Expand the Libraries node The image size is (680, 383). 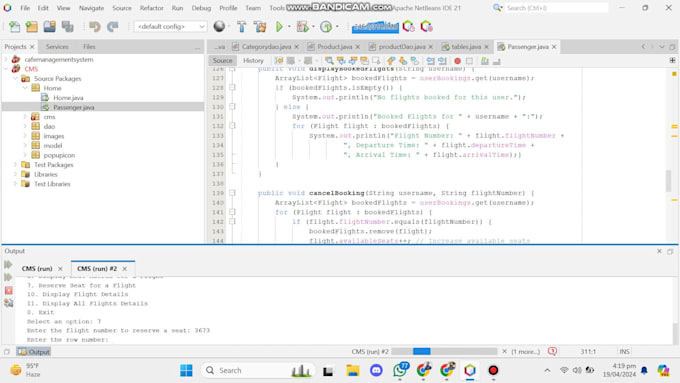16,174
